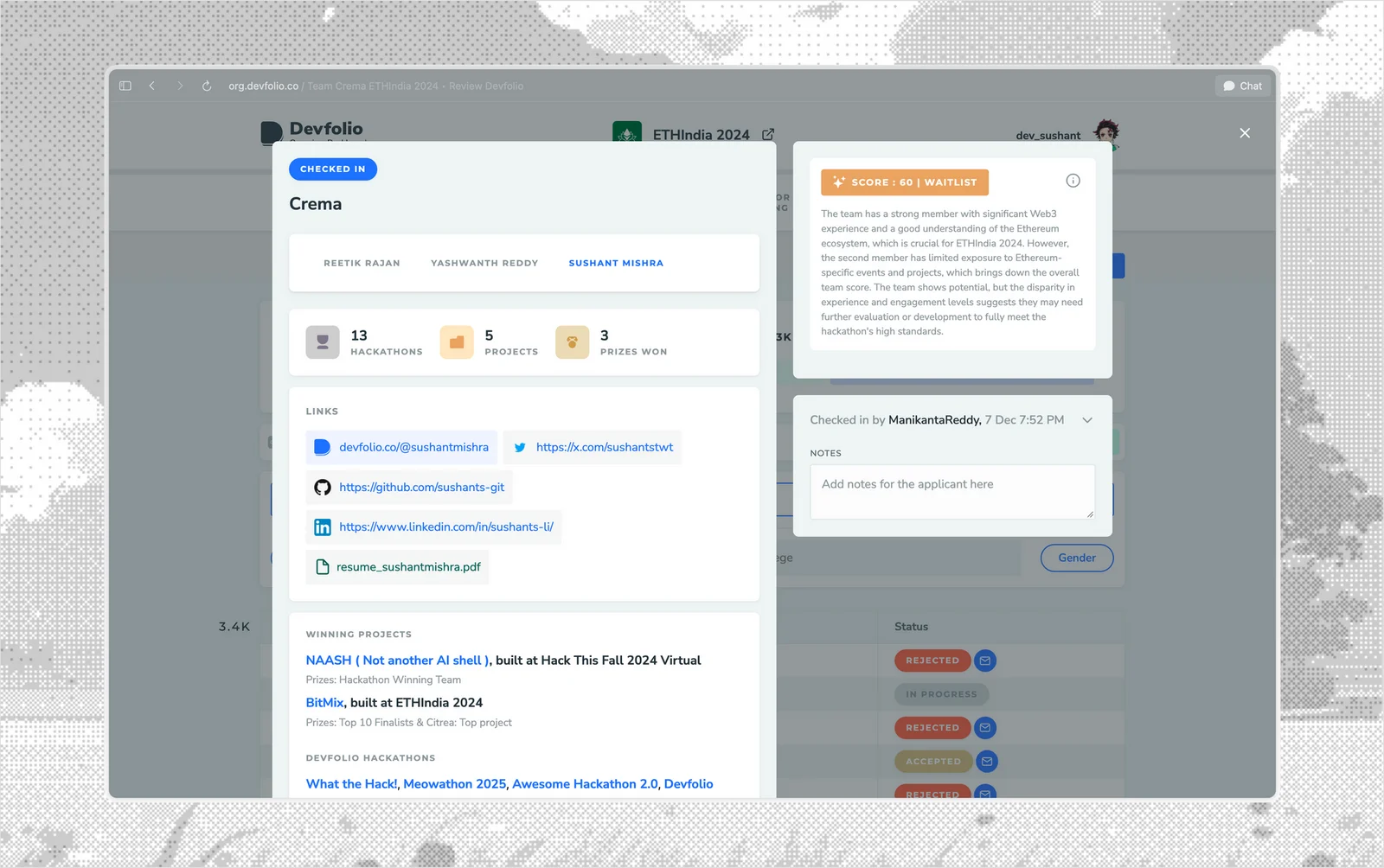Click the Gender filter button
Image resolution: width=1384 pixels, height=868 pixels.
point(1077,558)
